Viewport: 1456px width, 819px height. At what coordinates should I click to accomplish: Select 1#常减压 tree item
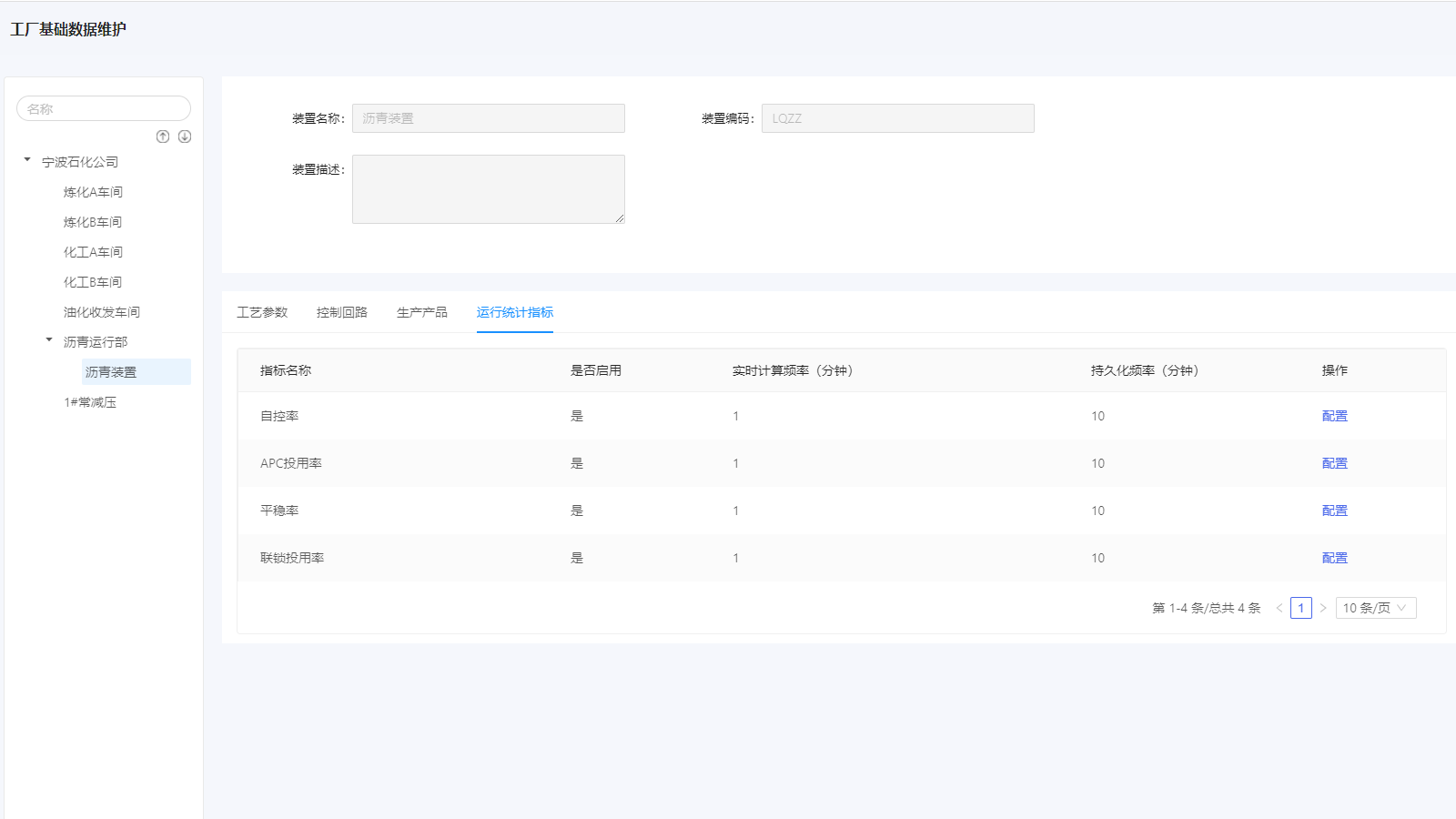click(x=90, y=402)
